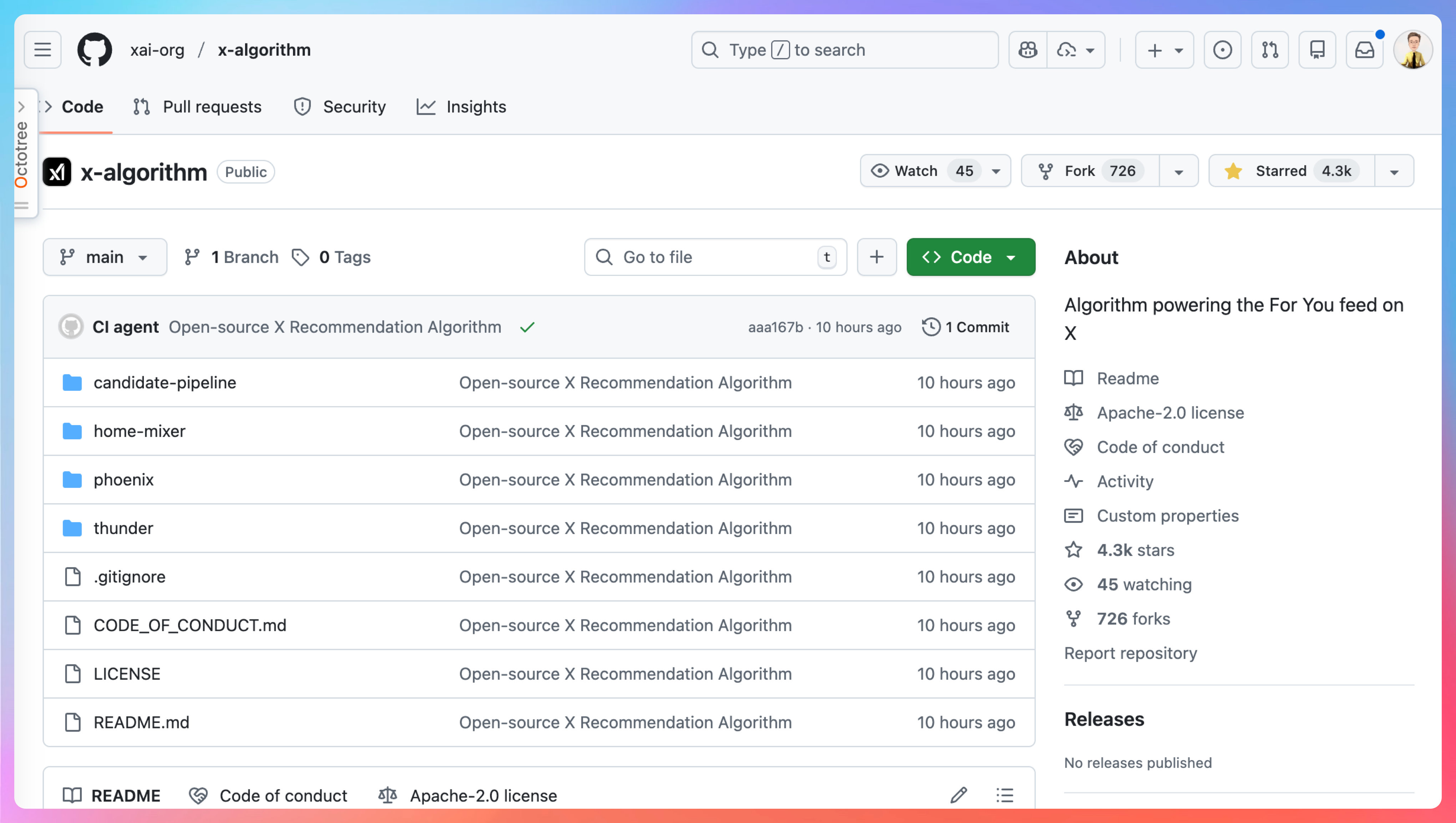Click the GitHub logo home icon
Viewport: 1456px width, 823px height.
[95, 50]
